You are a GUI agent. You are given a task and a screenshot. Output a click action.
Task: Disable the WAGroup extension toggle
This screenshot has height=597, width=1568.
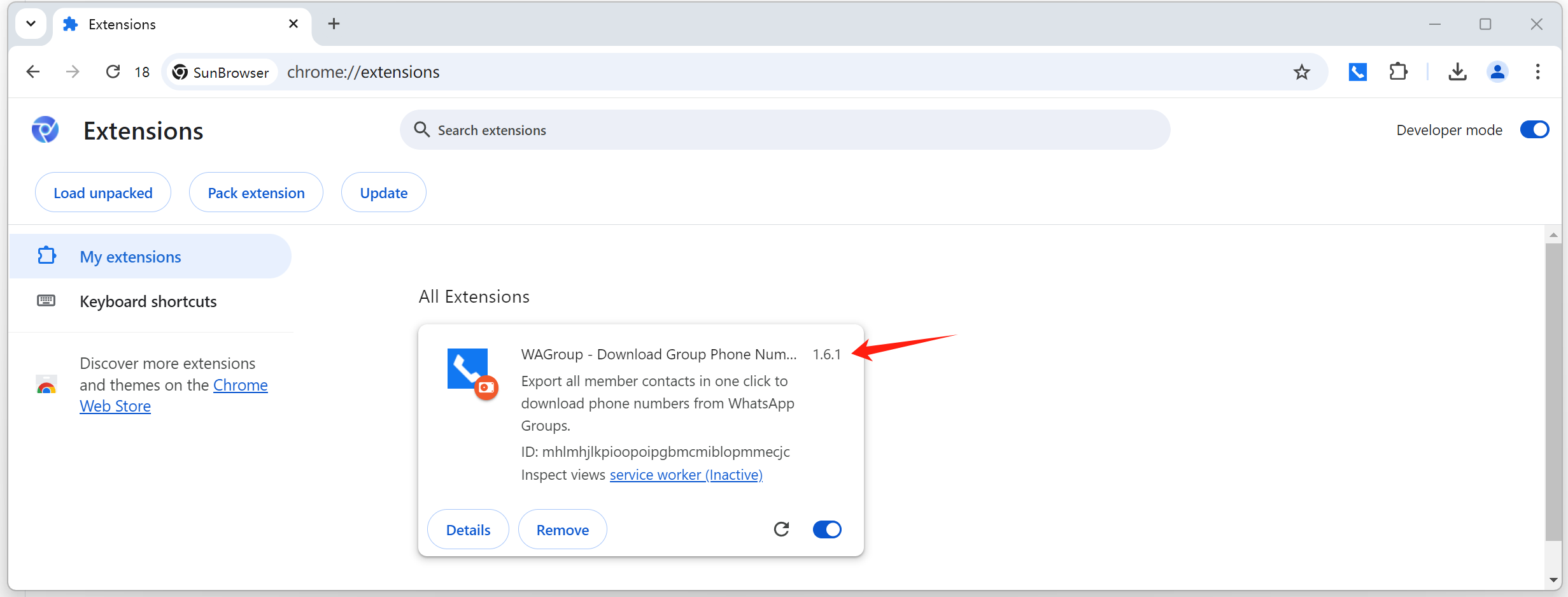click(x=827, y=529)
